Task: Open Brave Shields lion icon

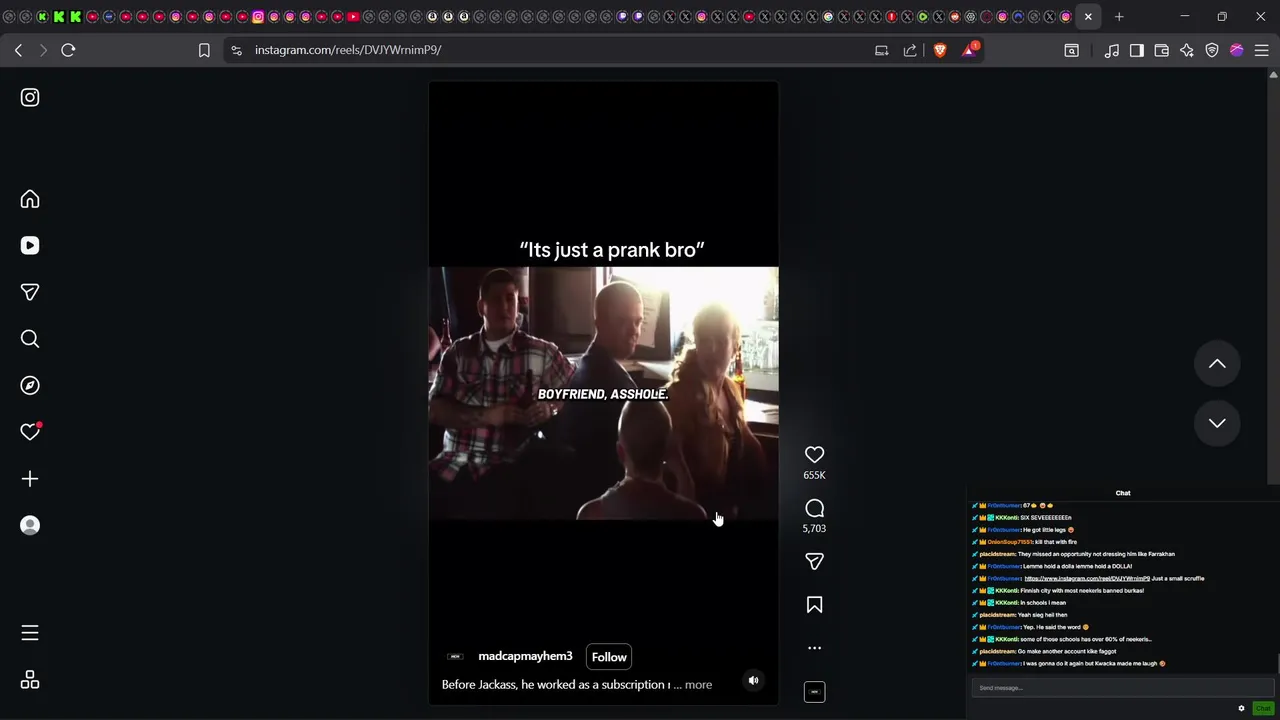Action: click(x=940, y=50)
